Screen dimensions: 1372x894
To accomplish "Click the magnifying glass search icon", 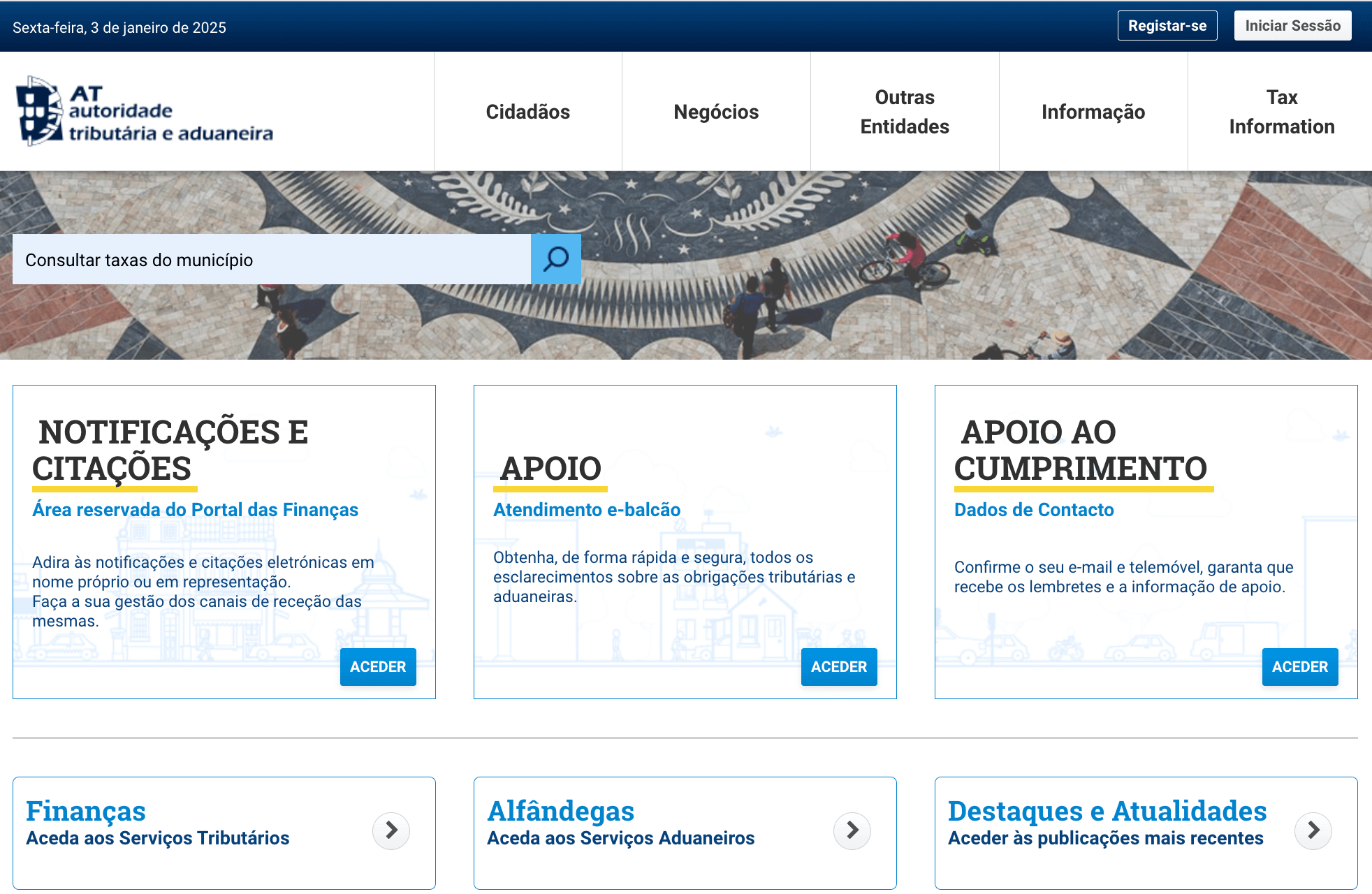I will (x=555, y=259).
